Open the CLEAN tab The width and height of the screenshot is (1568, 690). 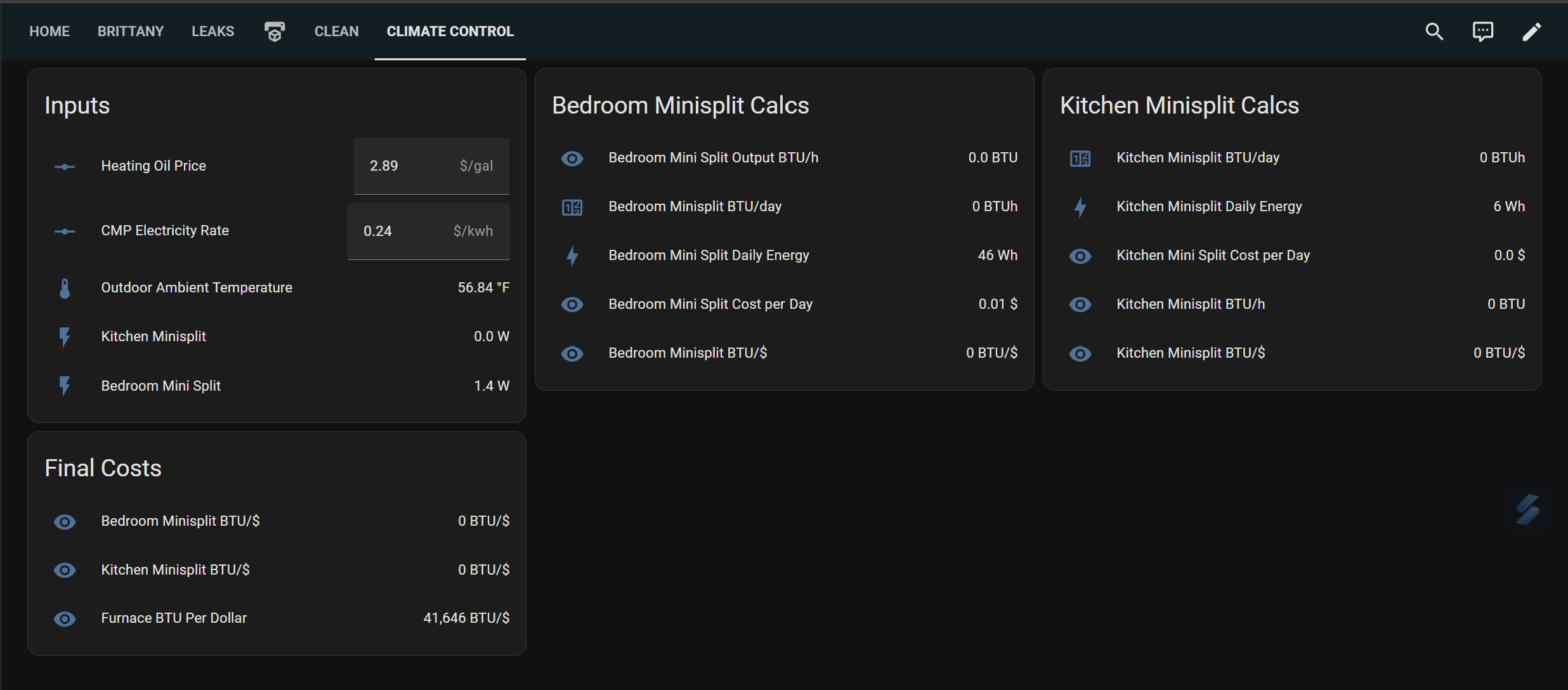(x=337, y=31)
